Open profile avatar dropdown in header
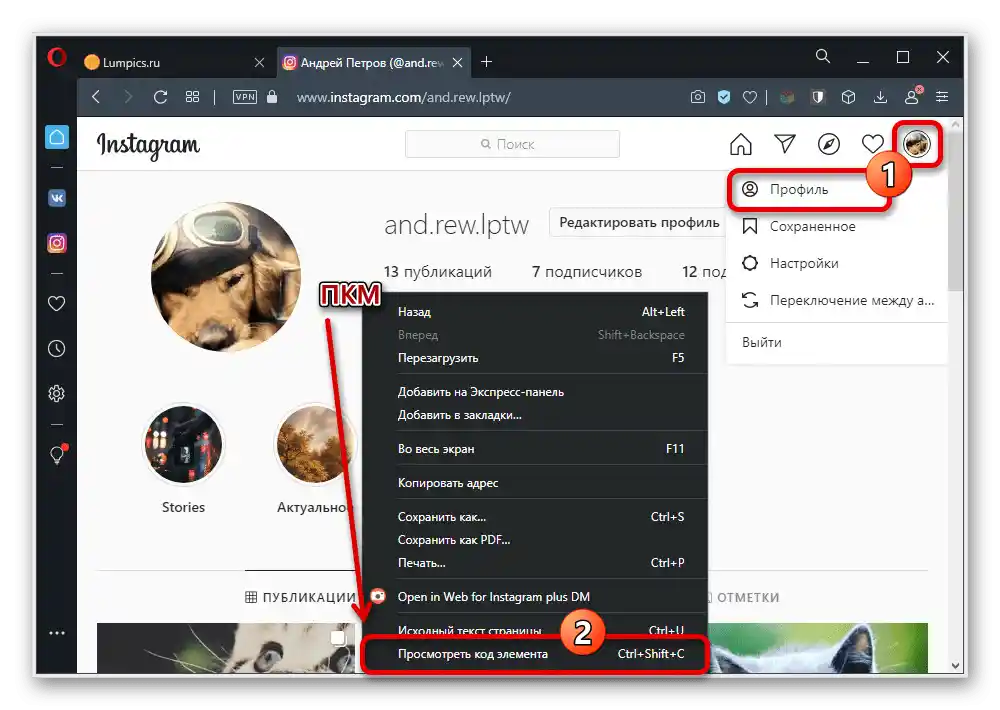Viewport: 1000px width, 710px height. pos(917,144)
